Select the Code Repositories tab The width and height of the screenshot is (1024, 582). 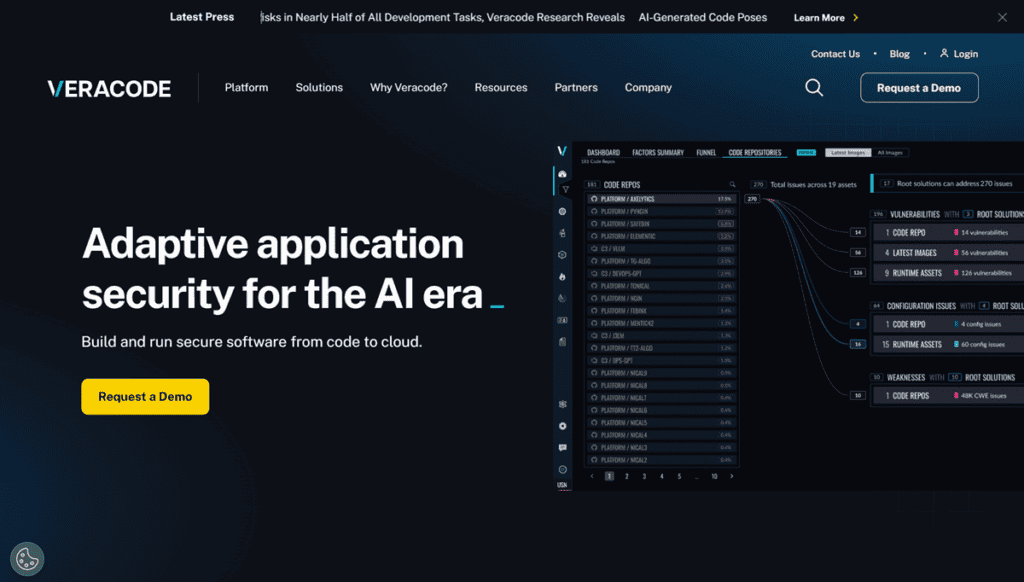point(755,153)
